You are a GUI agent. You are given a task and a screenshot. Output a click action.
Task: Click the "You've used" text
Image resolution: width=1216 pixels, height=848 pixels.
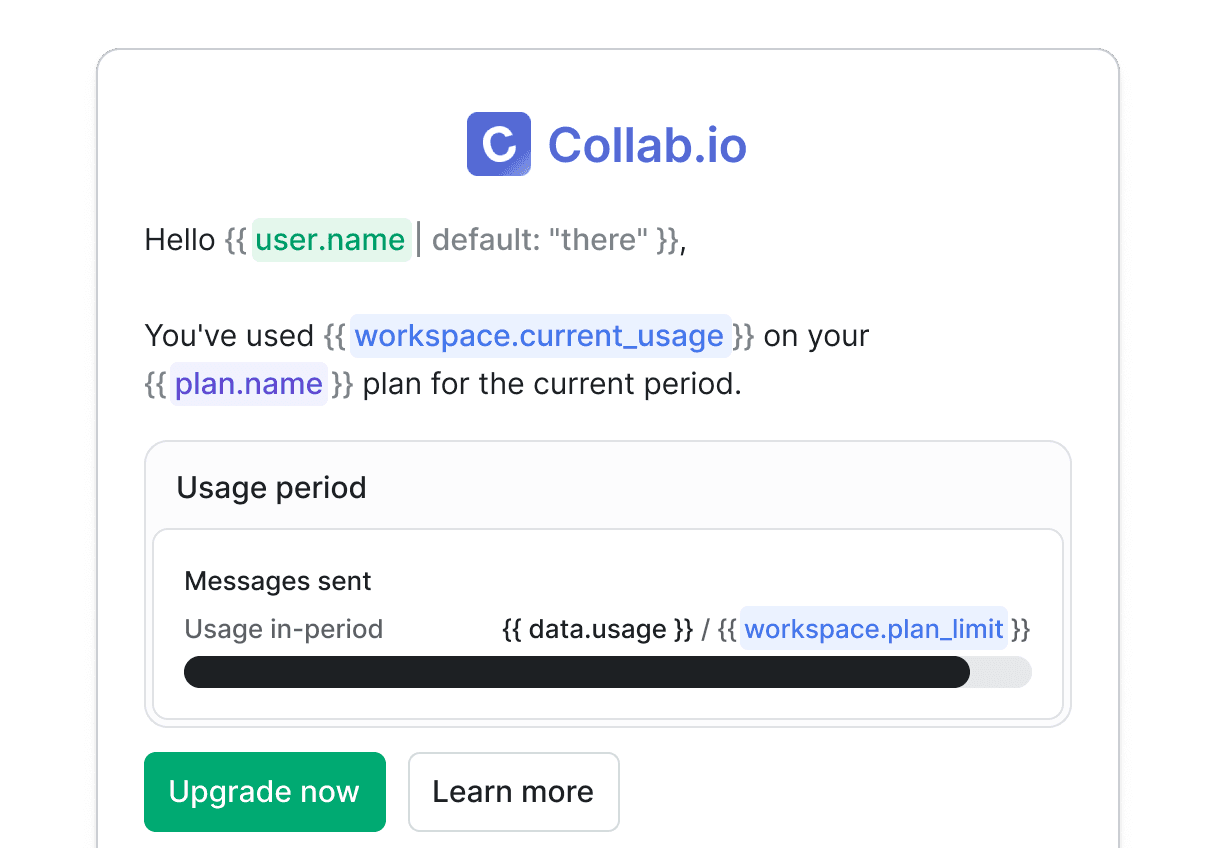point(229,336)
